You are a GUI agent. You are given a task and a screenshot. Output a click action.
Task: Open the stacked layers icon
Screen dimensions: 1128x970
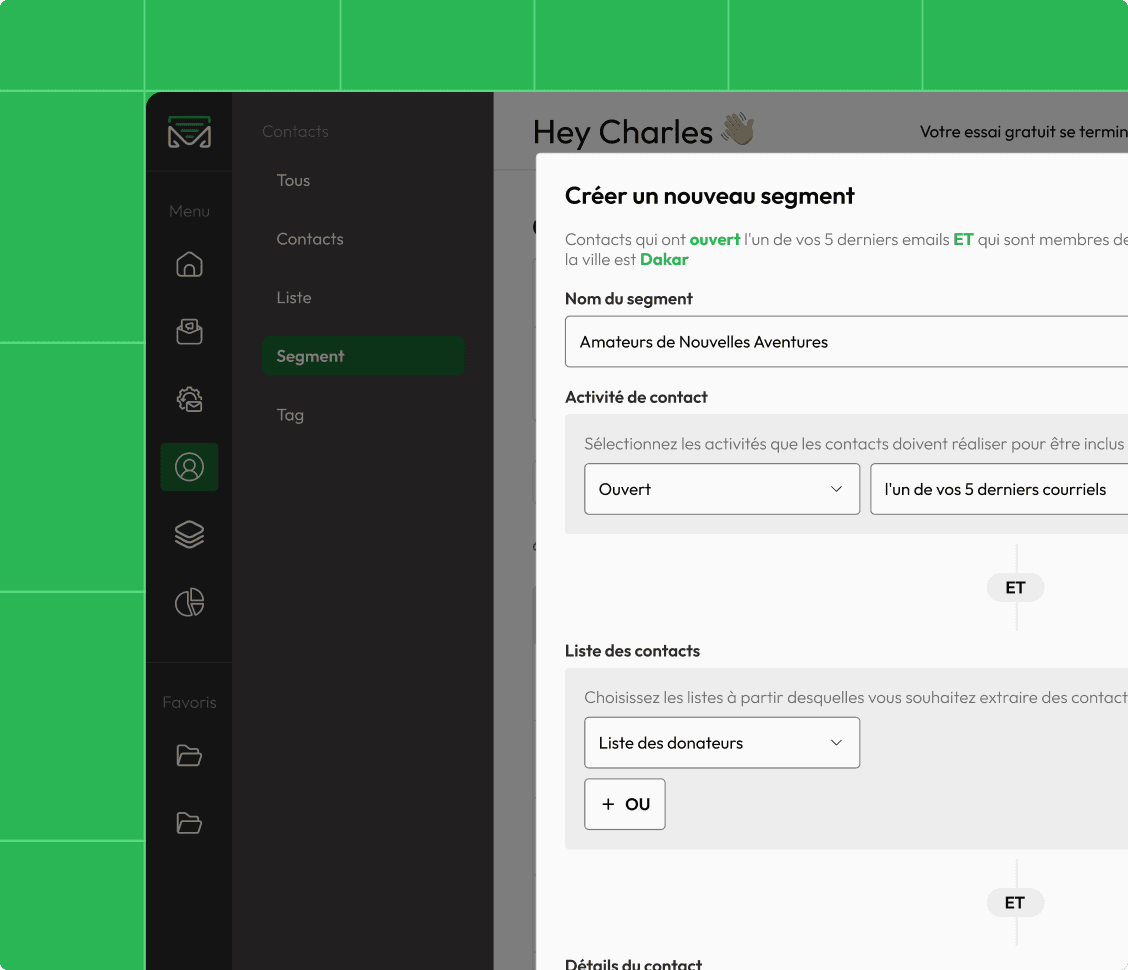coord(189,535)
